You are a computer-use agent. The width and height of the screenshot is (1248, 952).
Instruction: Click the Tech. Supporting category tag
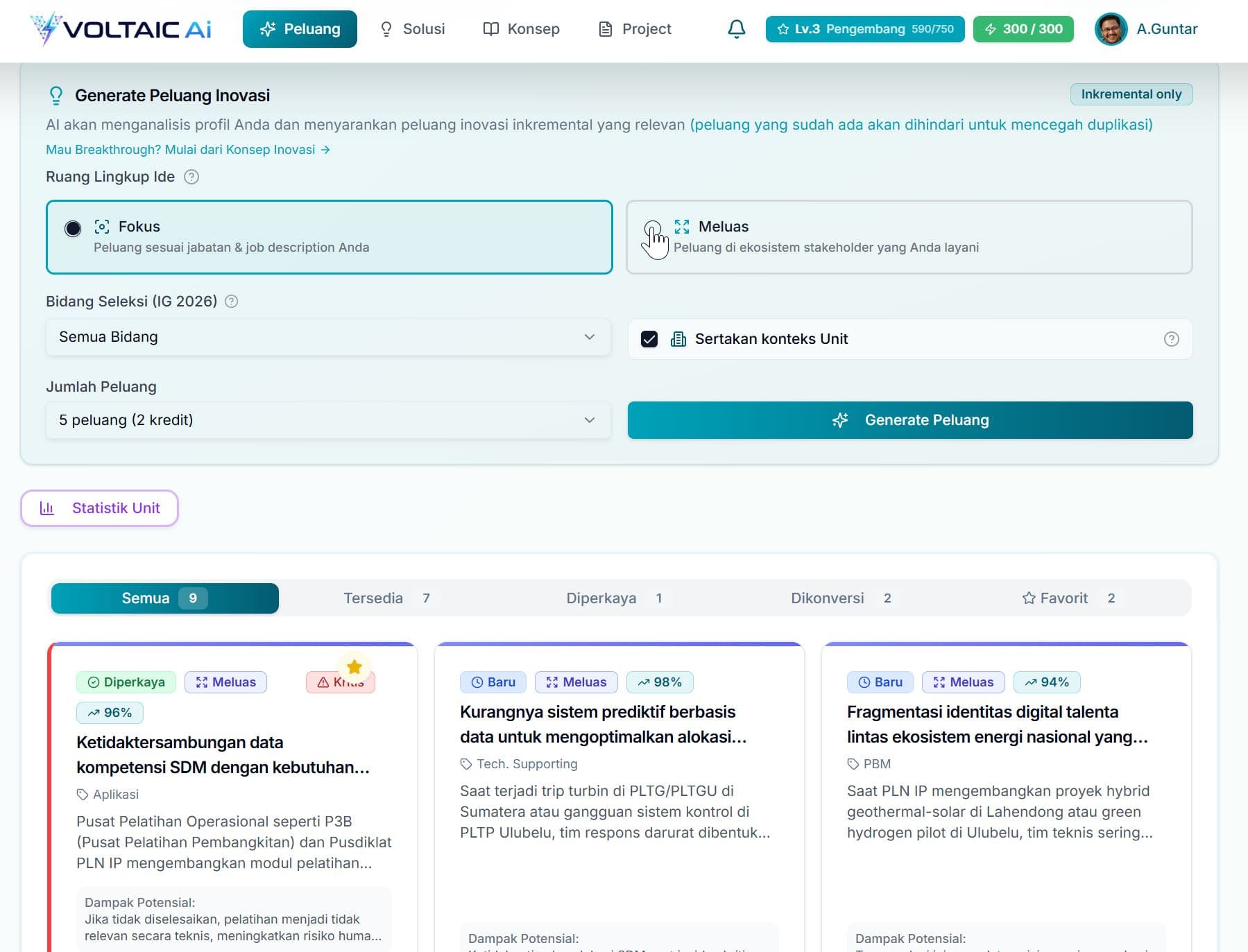(x=519, y=764)
